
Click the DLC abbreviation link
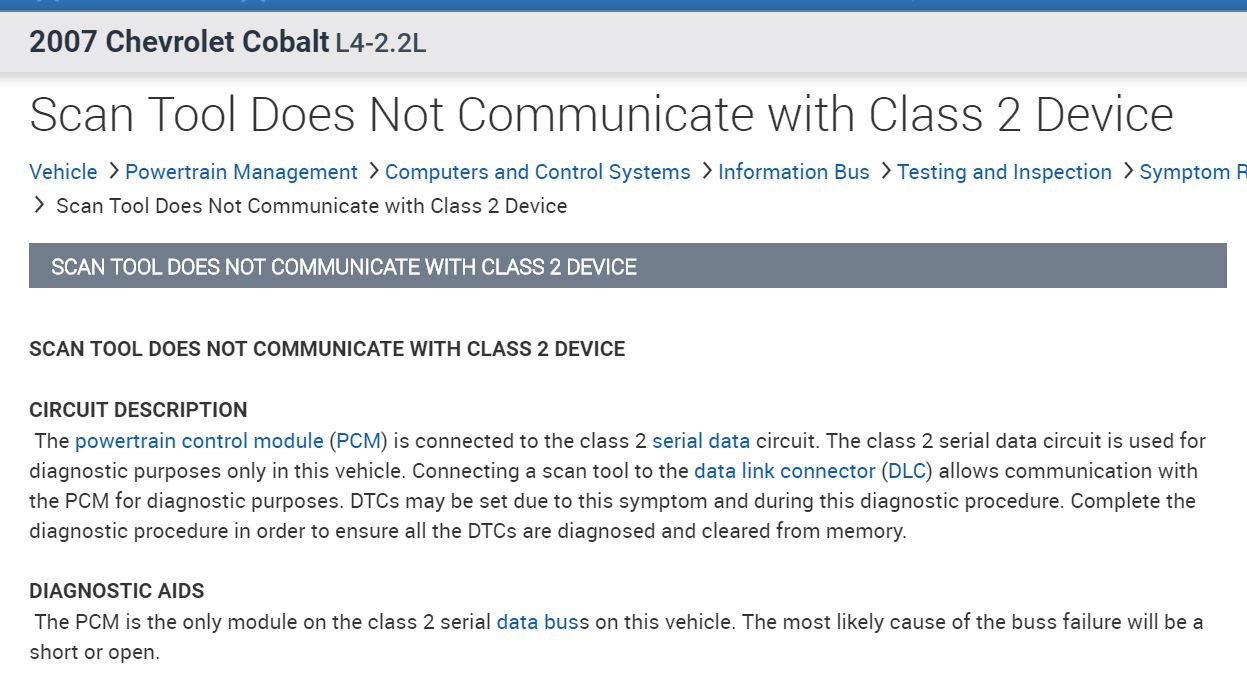pos(907,471)
